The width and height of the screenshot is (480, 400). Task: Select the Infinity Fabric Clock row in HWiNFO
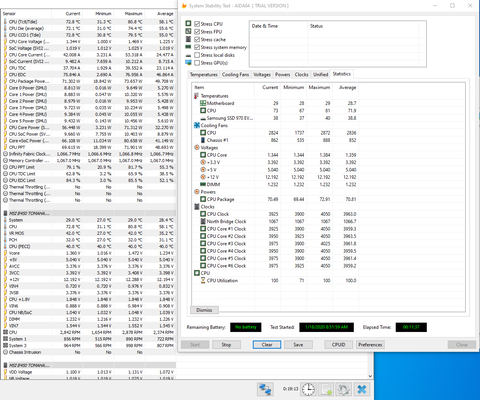point(88,154)
